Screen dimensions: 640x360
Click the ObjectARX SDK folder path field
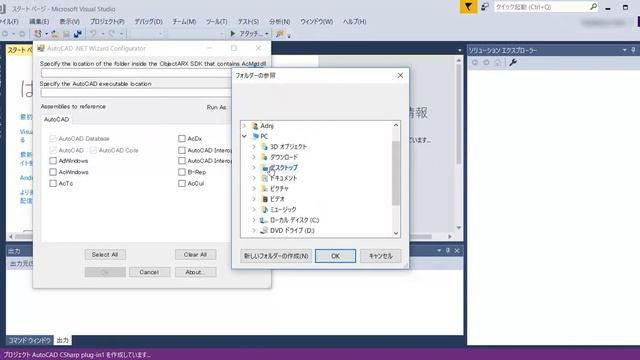click(136, 73)
